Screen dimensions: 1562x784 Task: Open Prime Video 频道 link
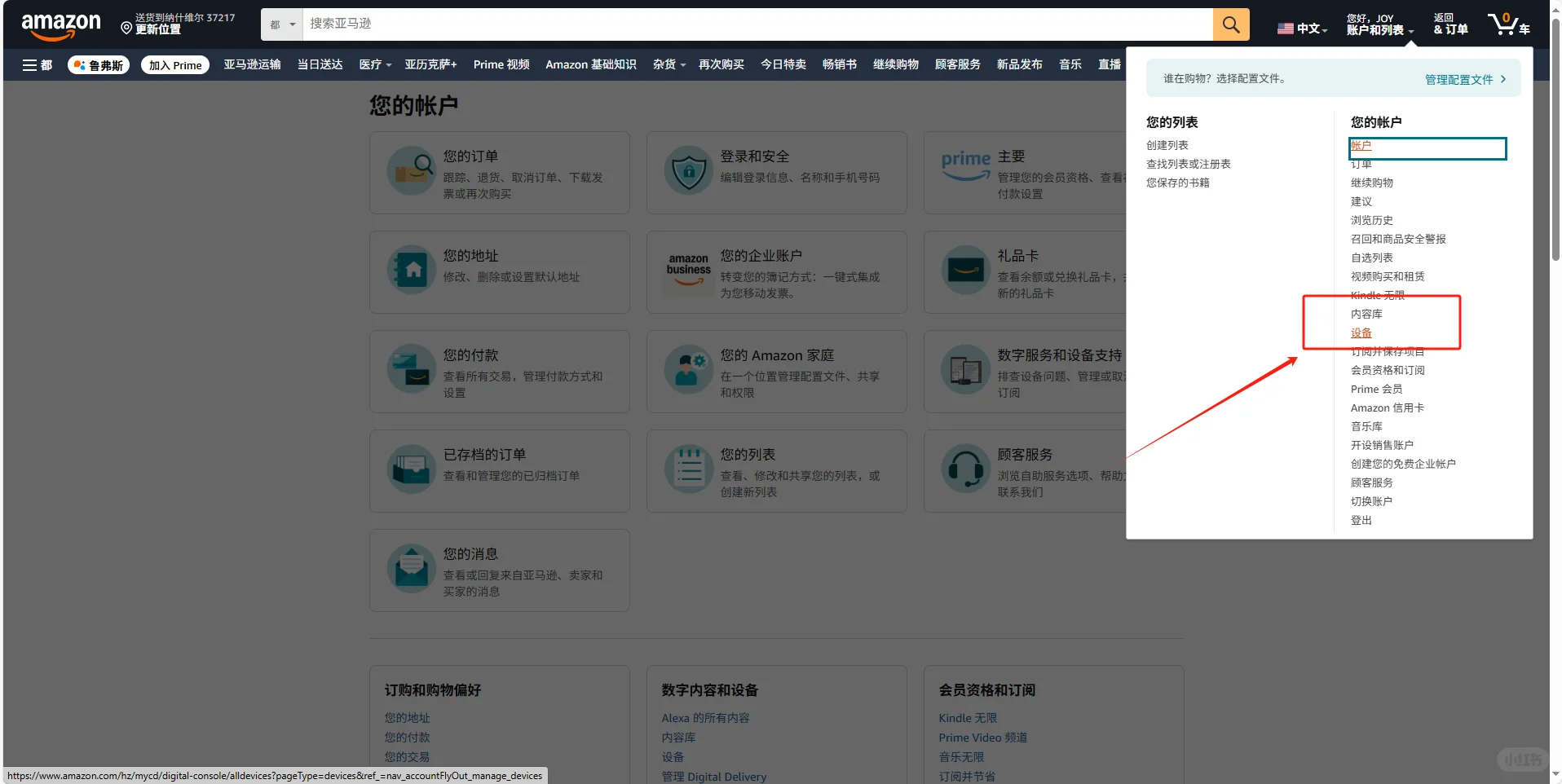point(983,738)
